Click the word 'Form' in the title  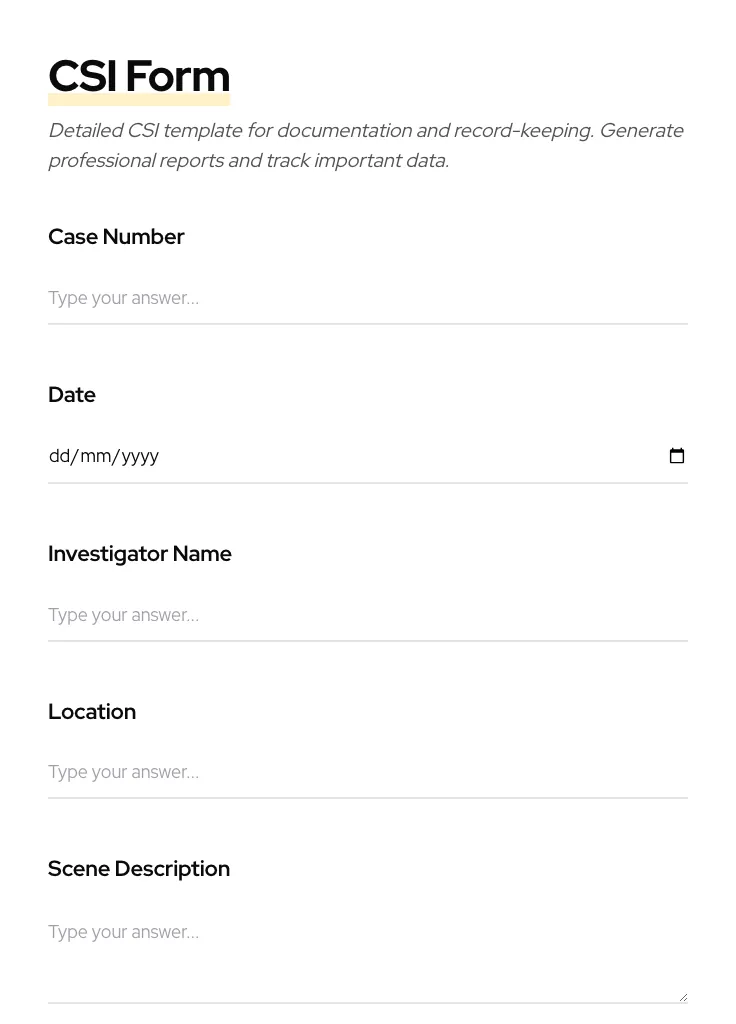[178, 77]
